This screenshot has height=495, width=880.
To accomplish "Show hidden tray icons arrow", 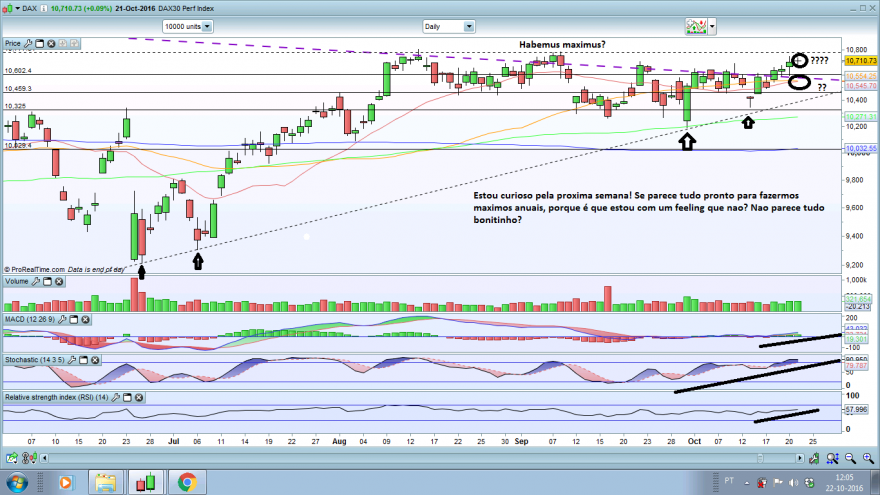I will [746, 483].
